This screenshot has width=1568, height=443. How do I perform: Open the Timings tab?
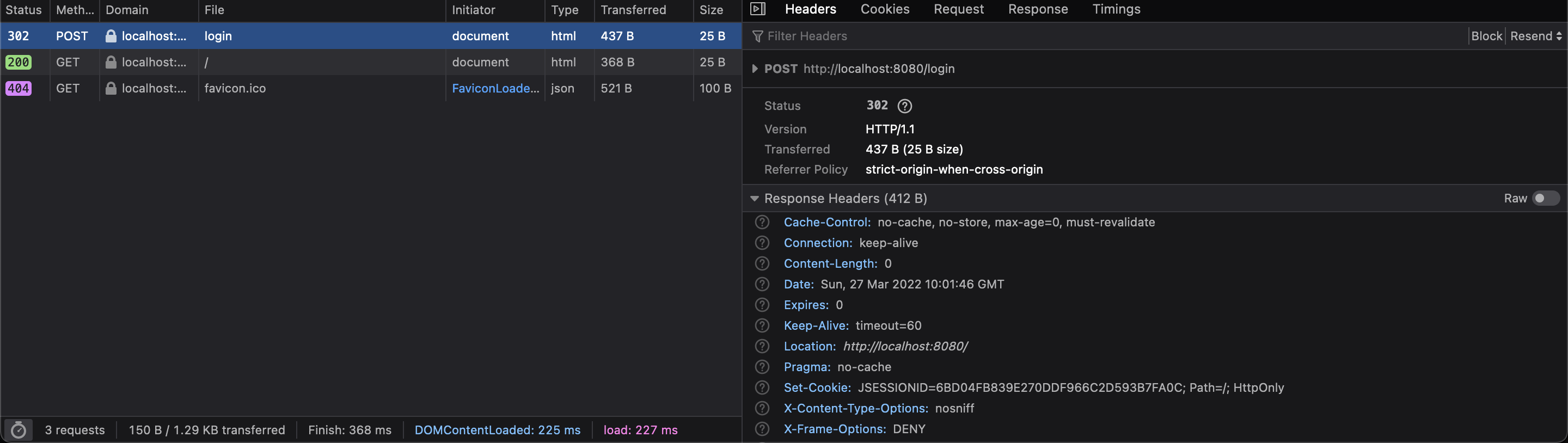(1116, 9)
